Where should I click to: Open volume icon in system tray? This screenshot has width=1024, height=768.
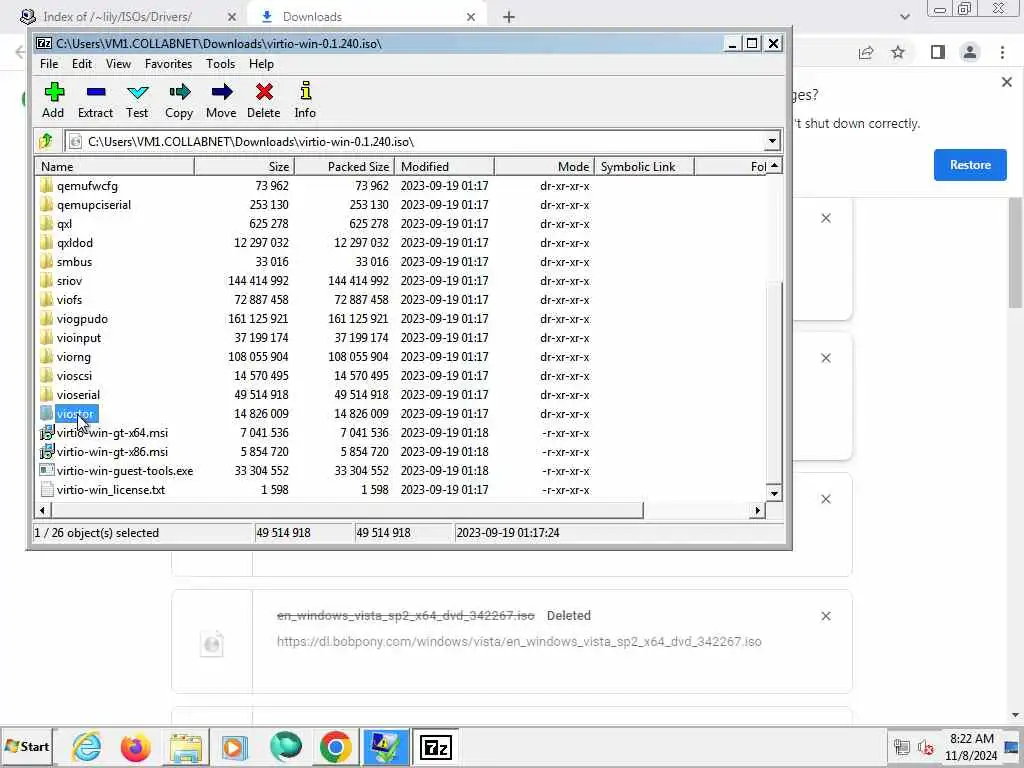click(925, 746)
